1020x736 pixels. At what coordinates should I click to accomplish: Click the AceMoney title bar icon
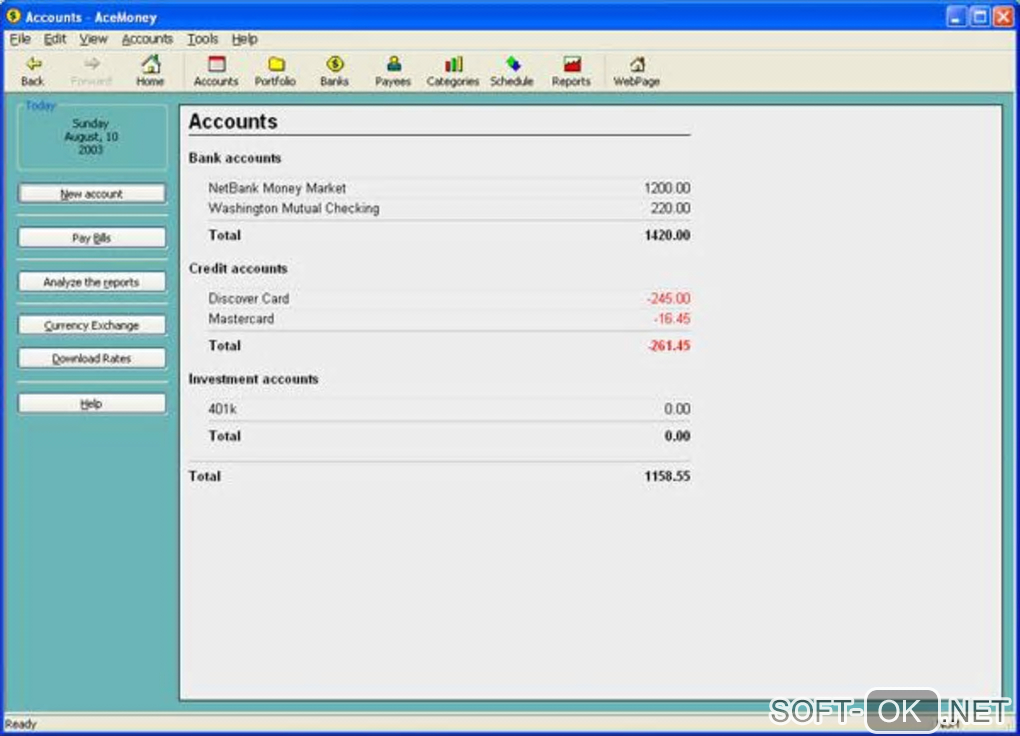point(13,16)
